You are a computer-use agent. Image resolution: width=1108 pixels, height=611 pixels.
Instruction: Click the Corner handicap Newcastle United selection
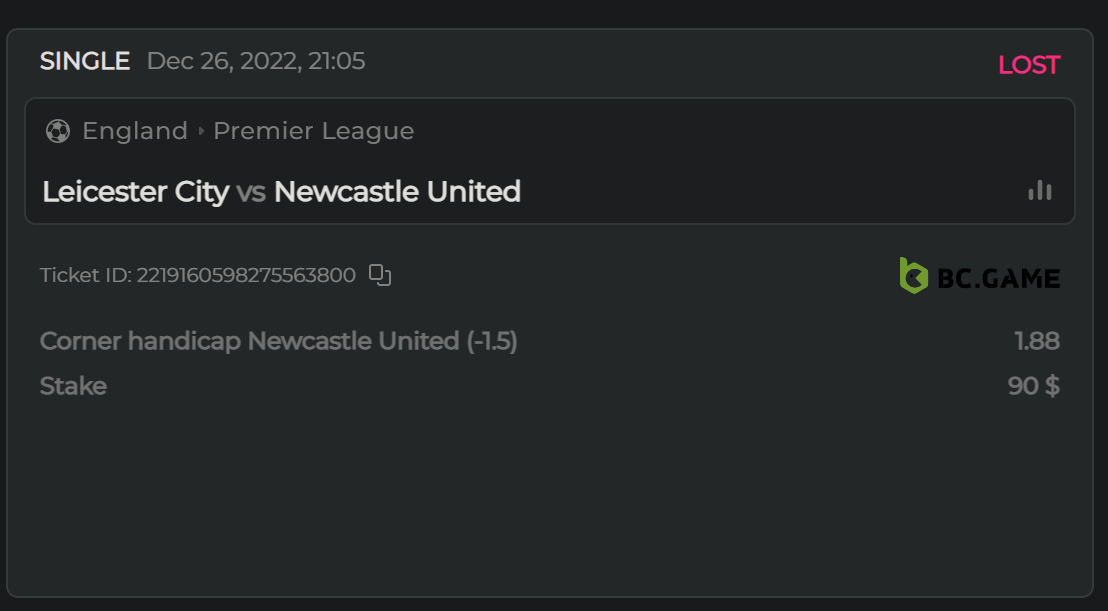(x=278, y=341)
